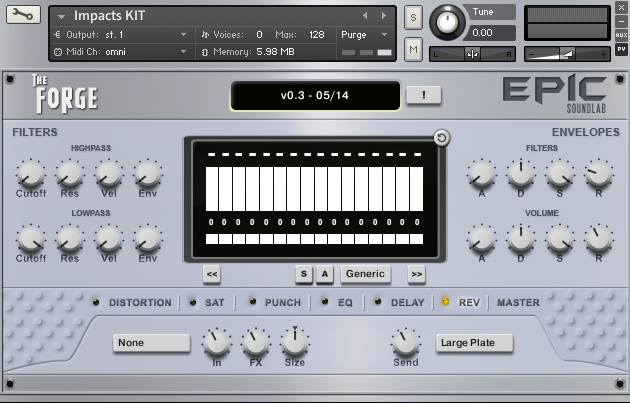Click the volume slider under the level meter
630x403 pixels.
[x=567, y=54]
